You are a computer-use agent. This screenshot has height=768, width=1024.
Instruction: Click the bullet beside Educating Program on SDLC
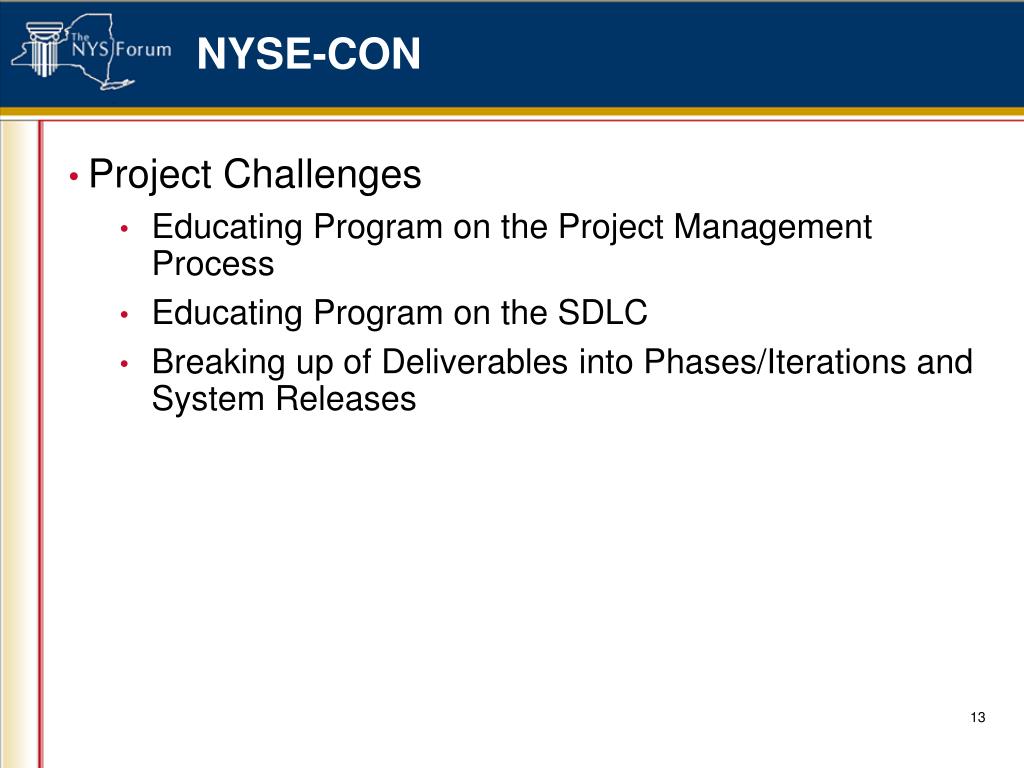pyautogui.click(x=124, y=315)
